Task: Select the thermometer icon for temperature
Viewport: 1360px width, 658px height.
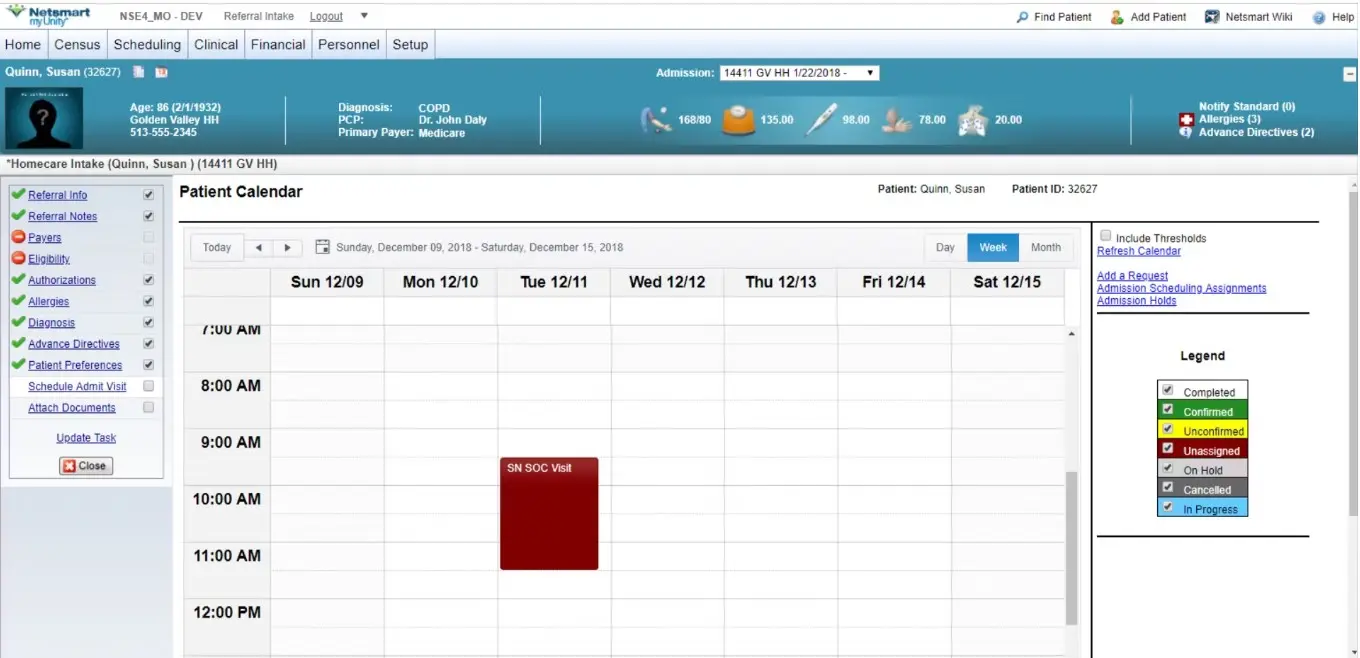Action: click(x=822, y=118)
